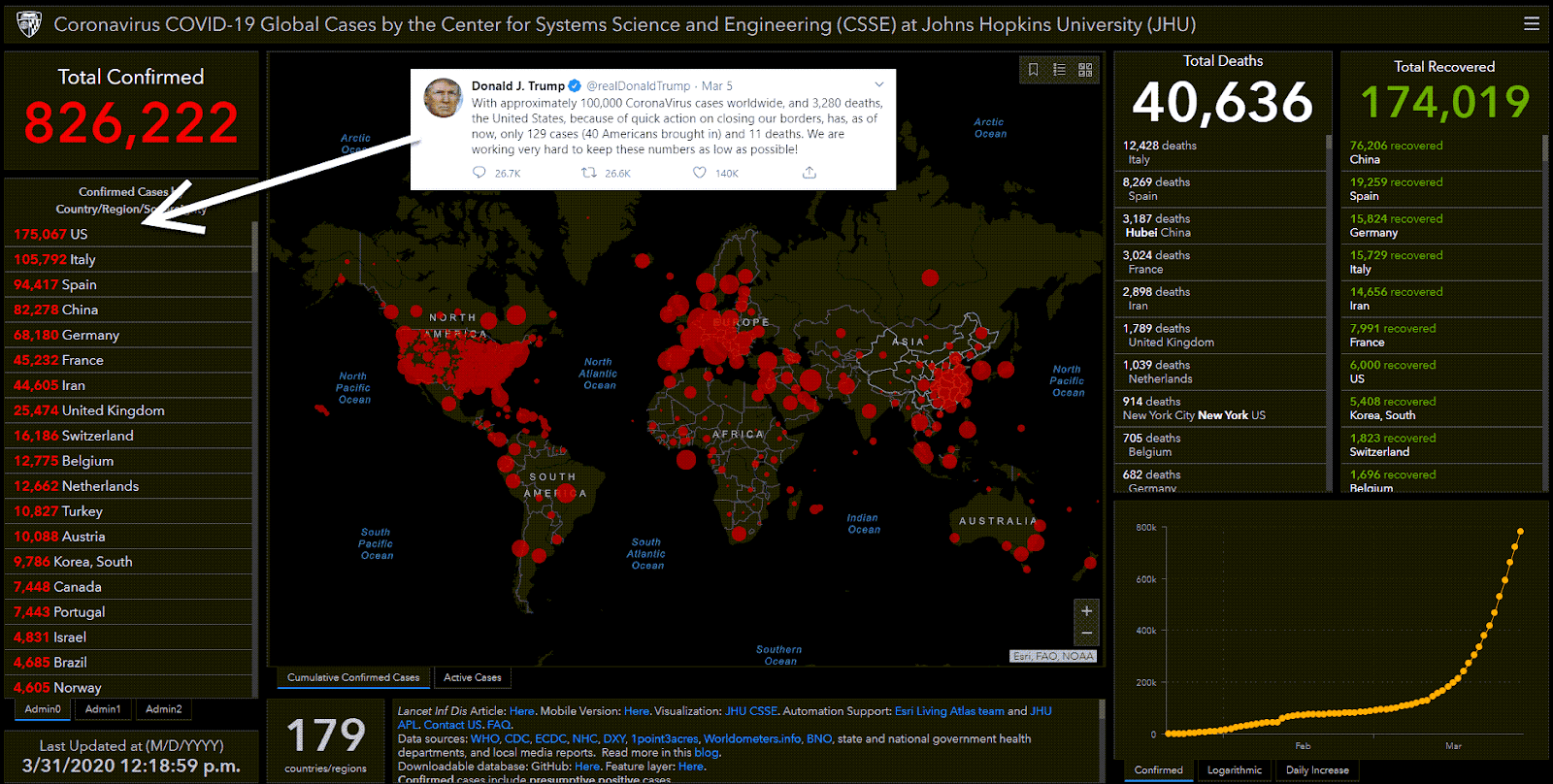Select the 175,067 US row

coord(128,234)
